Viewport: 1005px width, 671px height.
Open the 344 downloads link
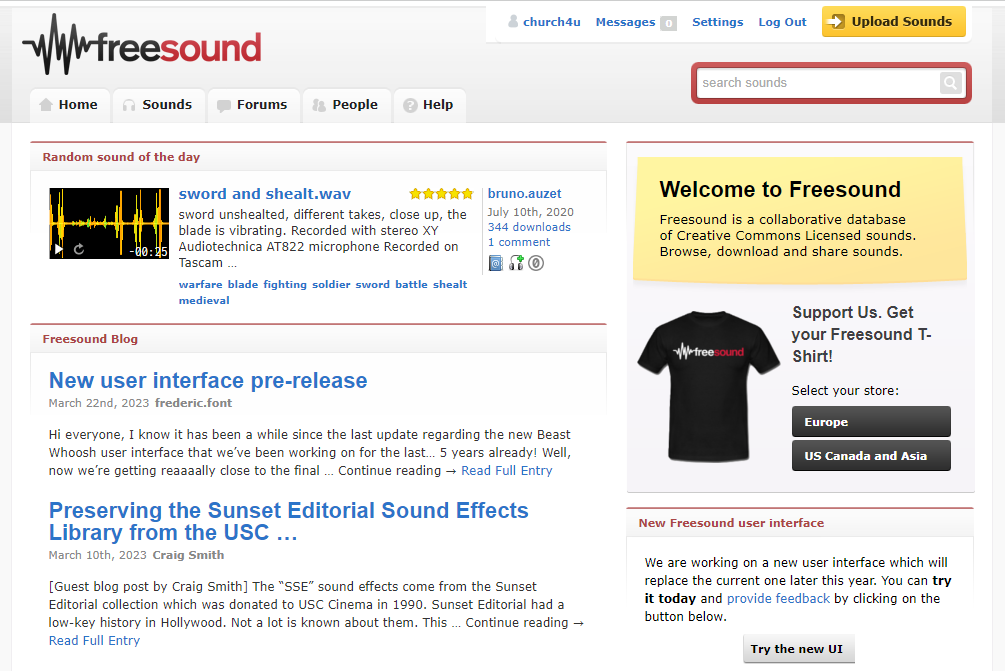(529, 227)
